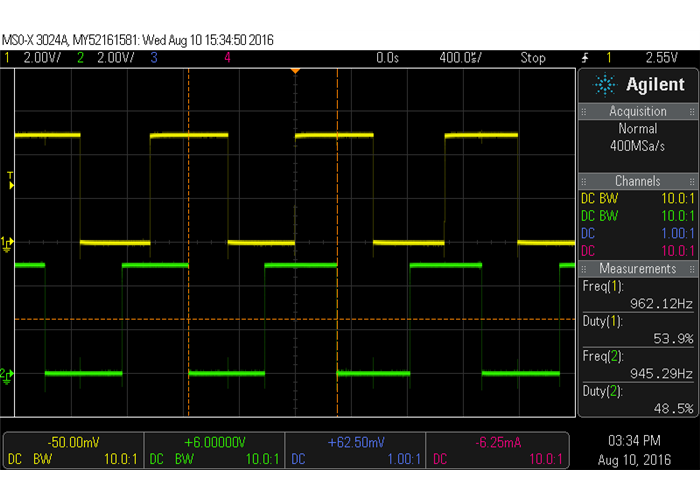Click the Duty(2) 48.5% measurement
This screenshot has height=500, width=700.
tap(637, 399)
